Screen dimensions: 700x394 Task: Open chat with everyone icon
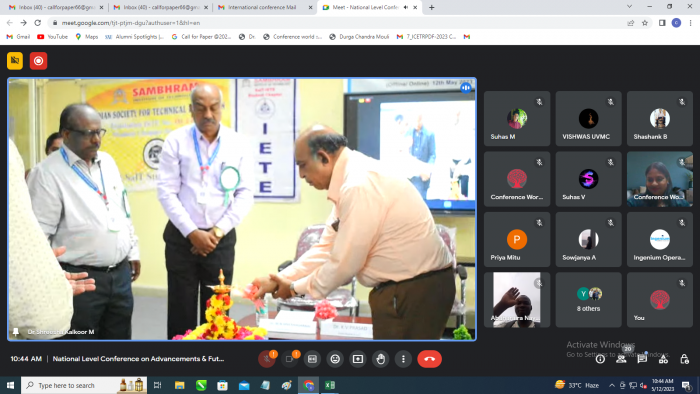coord(642,359)
